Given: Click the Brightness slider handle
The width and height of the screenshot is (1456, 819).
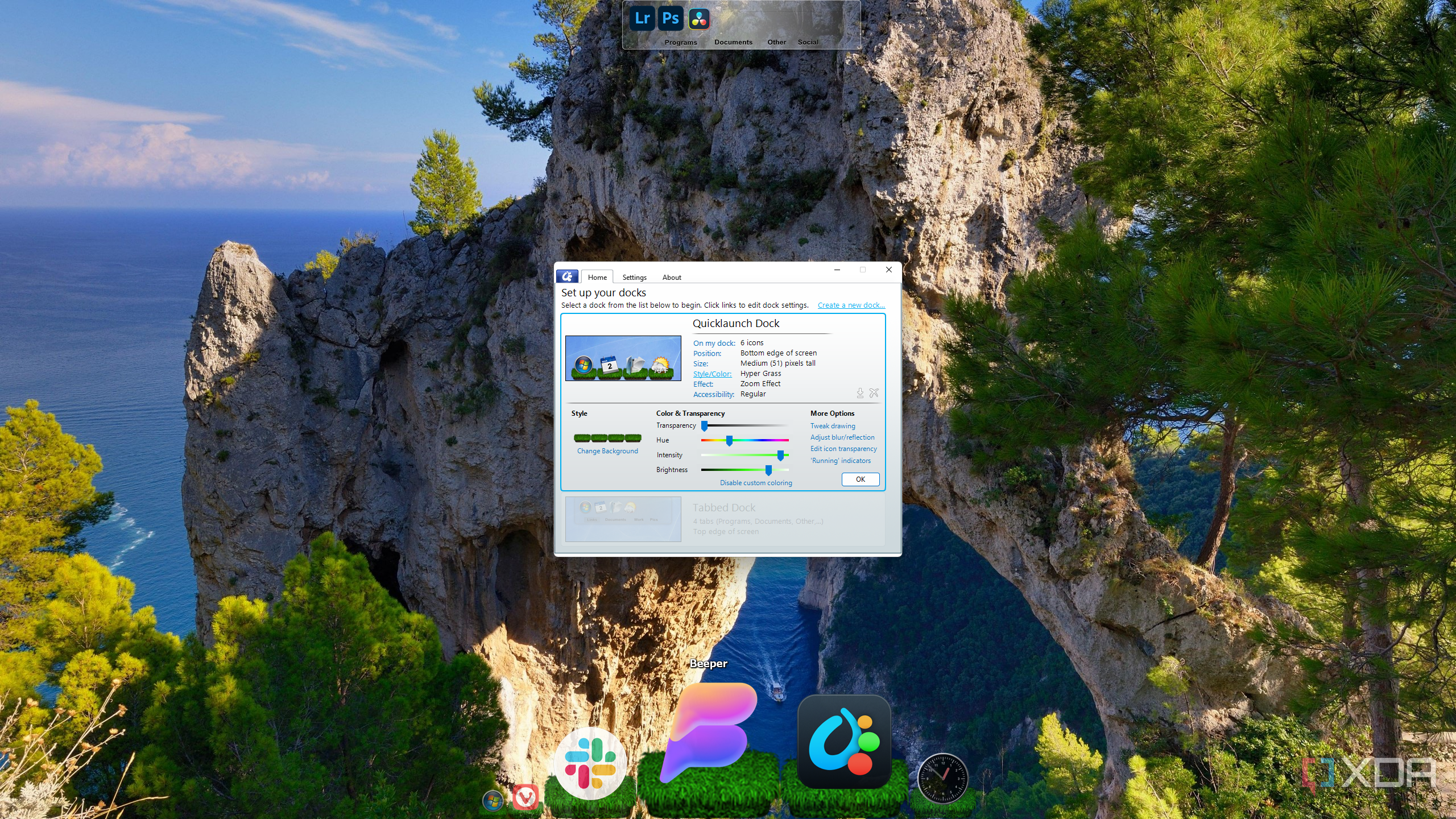Looking at the screenshot, I should pos(768,470).
